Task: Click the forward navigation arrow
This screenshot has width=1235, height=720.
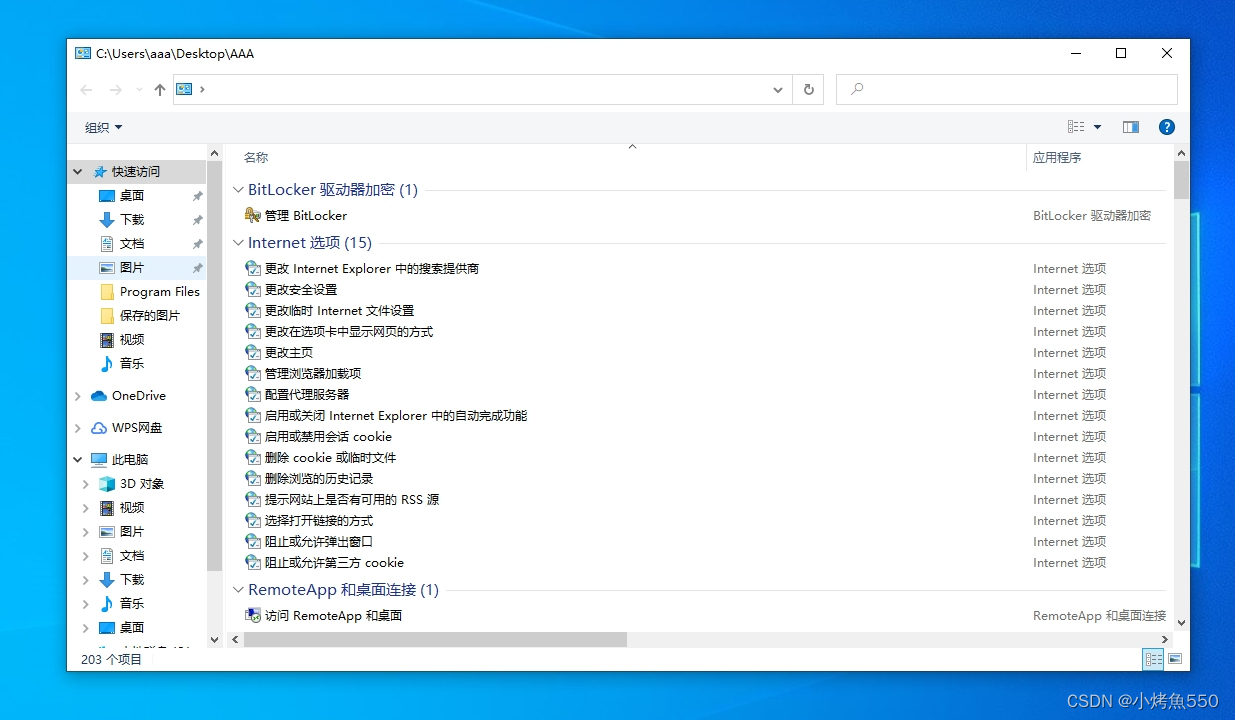Action: [115, 89]
